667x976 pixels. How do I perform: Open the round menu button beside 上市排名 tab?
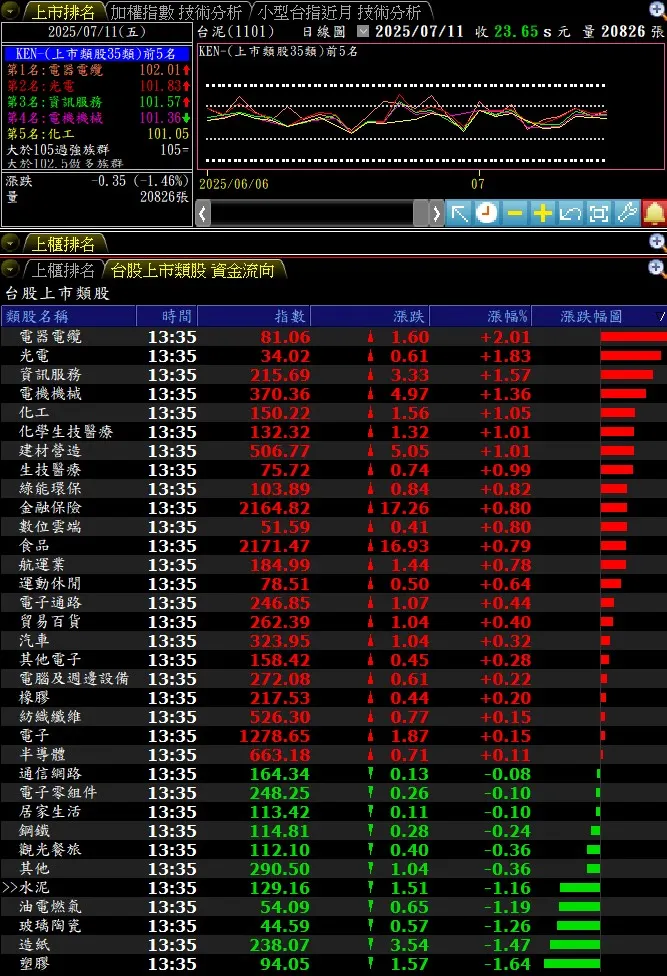click(11, 11)
